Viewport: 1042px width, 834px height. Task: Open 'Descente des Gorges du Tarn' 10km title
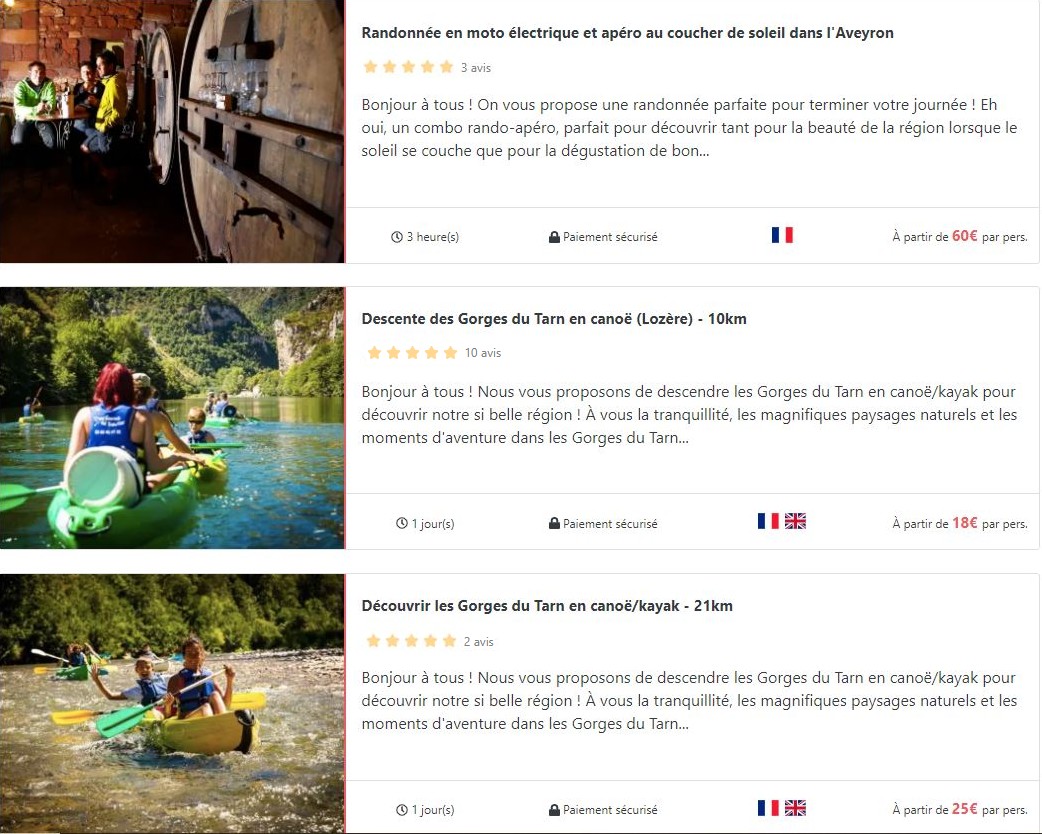(x=553, y=319)
